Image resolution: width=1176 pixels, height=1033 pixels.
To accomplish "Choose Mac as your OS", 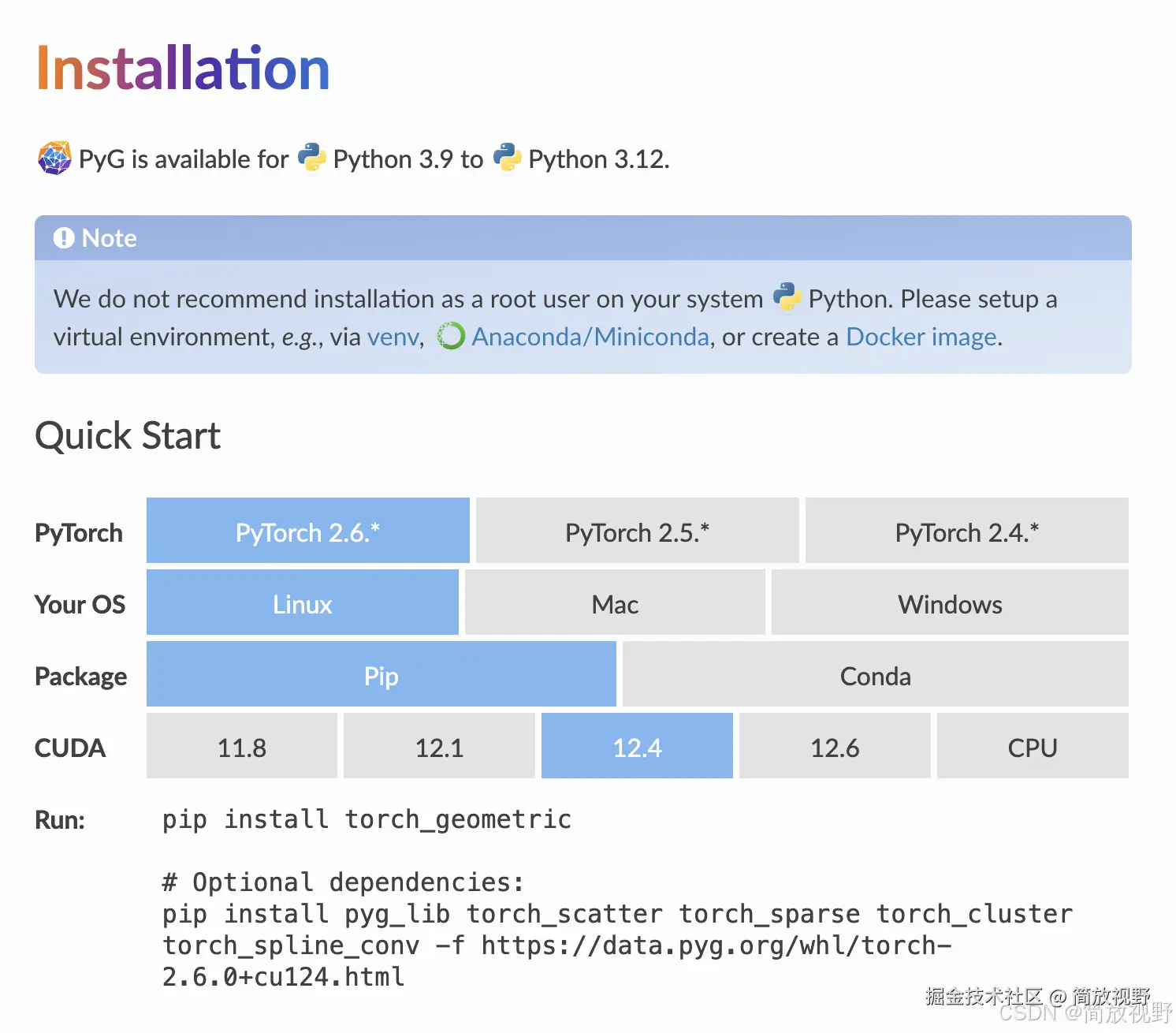I will [x=616, y=602].
